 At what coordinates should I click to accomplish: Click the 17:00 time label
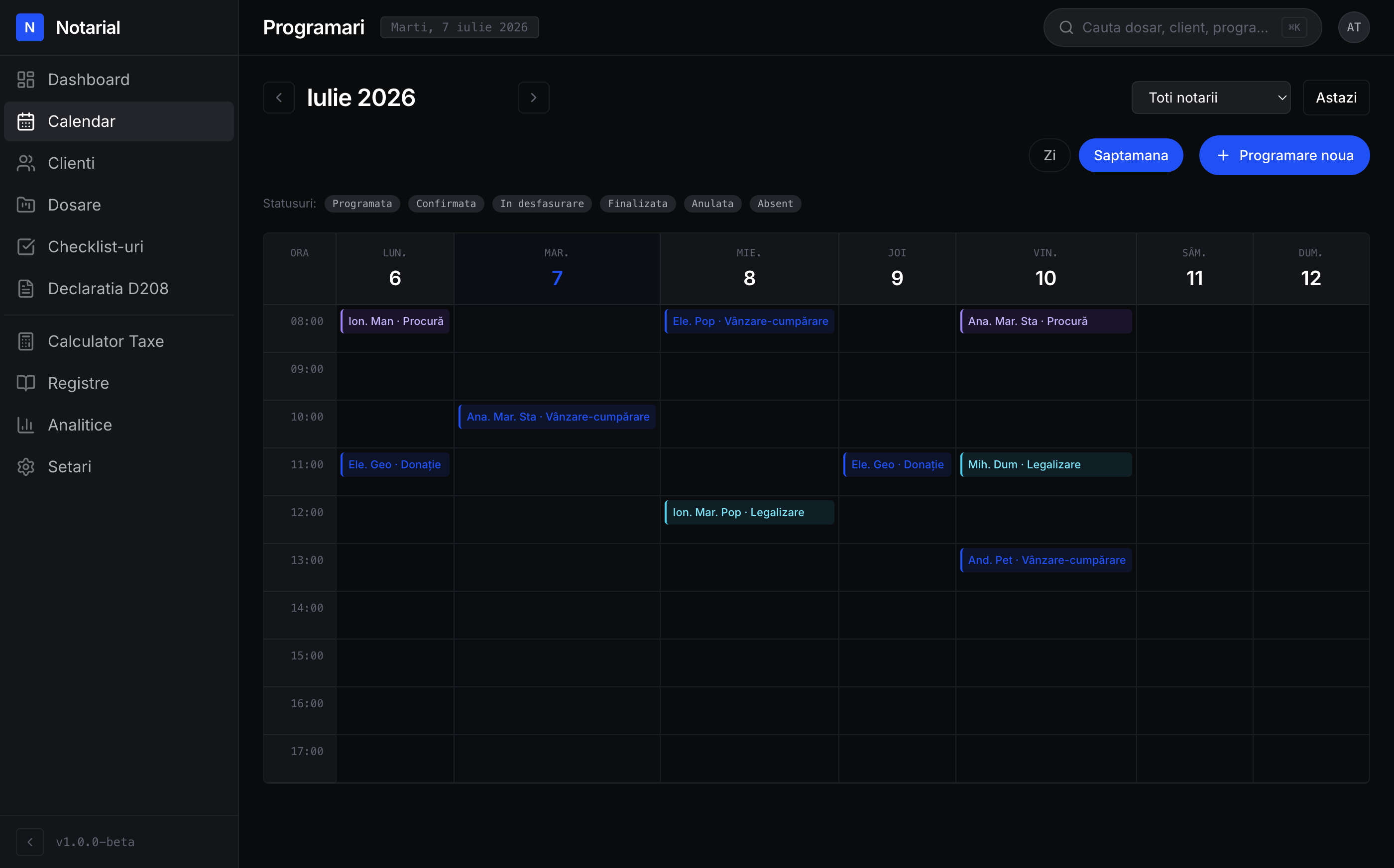[x=307, y=752]
